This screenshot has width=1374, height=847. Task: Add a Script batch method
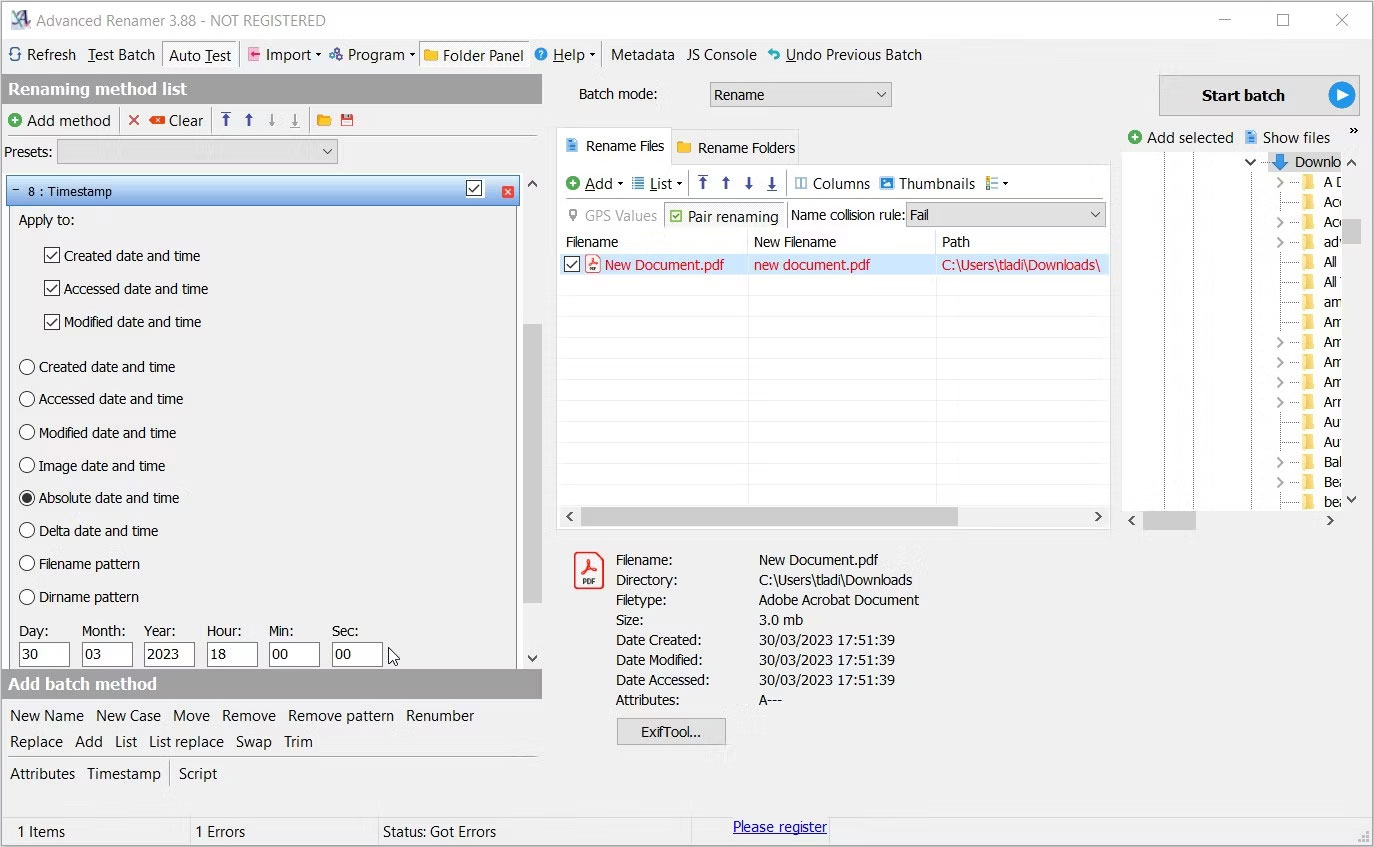(x=198, y=774)
